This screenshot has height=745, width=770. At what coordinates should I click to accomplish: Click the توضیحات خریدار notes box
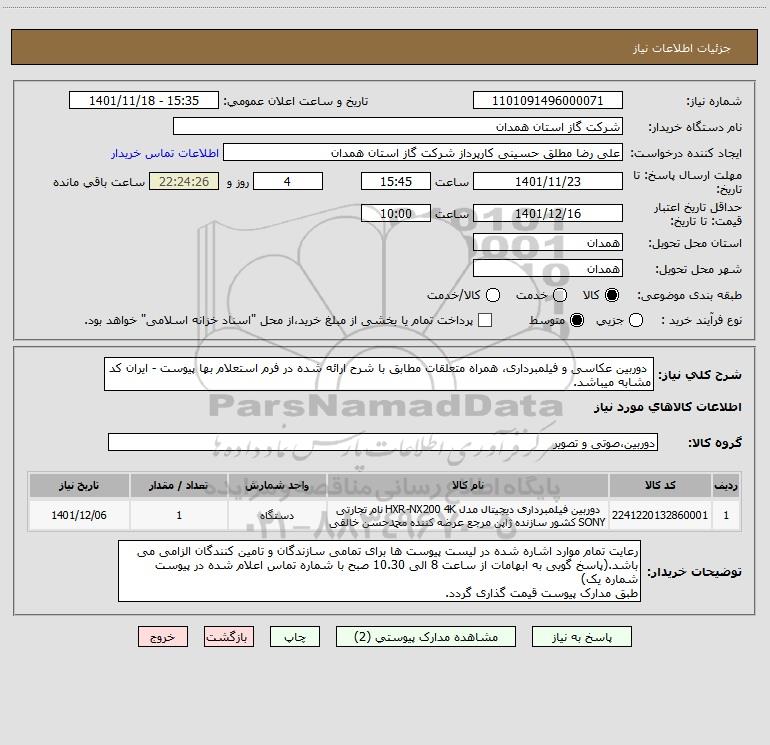[379, 571]
